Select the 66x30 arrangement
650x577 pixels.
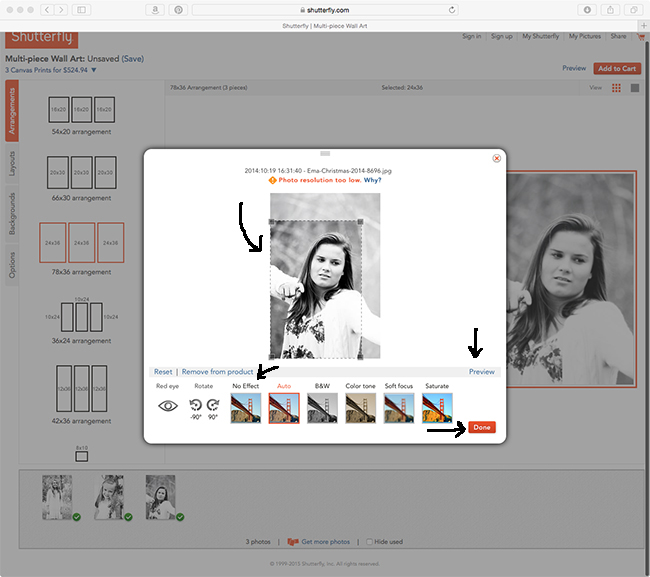point(82,179)
